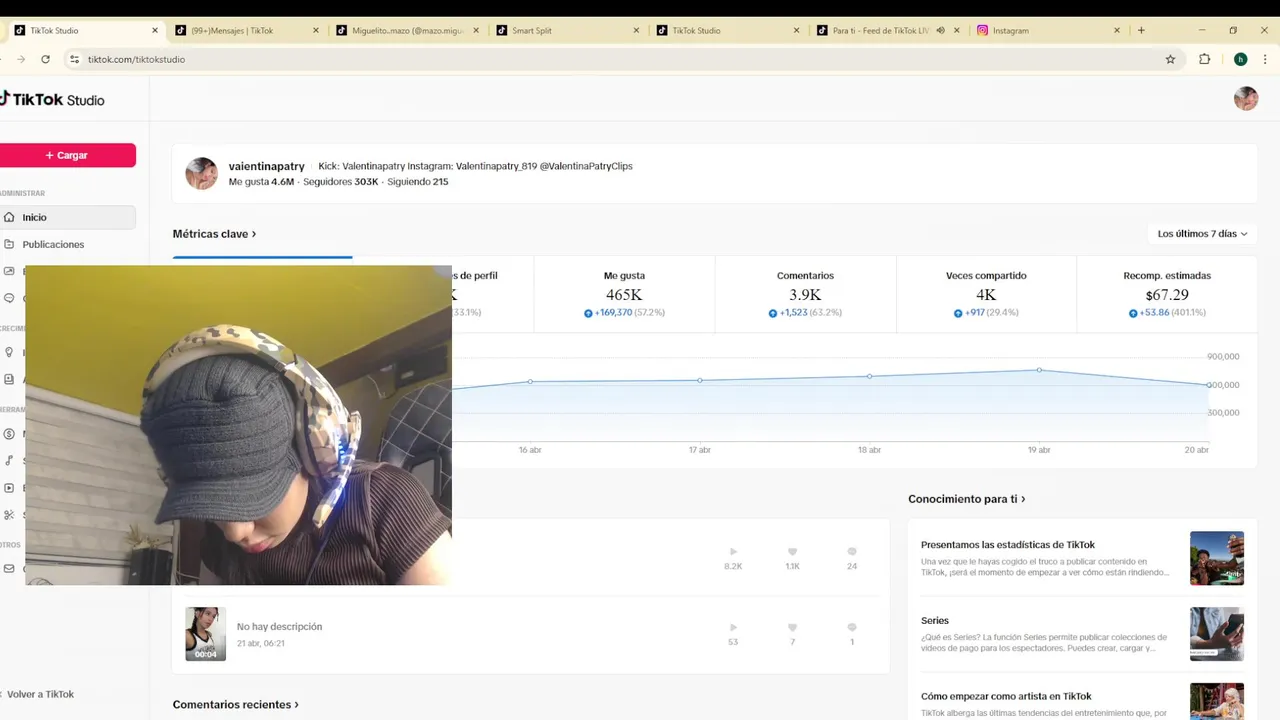Click the 'Seguidores 303K' text

coord(341,182)
